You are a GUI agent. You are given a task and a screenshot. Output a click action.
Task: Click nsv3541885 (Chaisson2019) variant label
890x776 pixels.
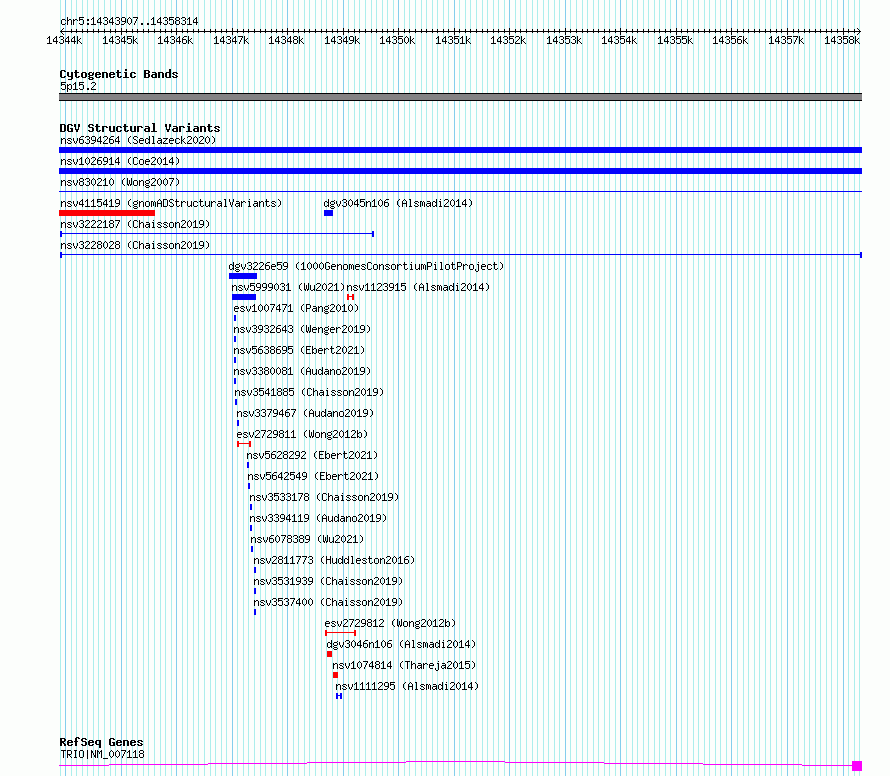[309, 392]
